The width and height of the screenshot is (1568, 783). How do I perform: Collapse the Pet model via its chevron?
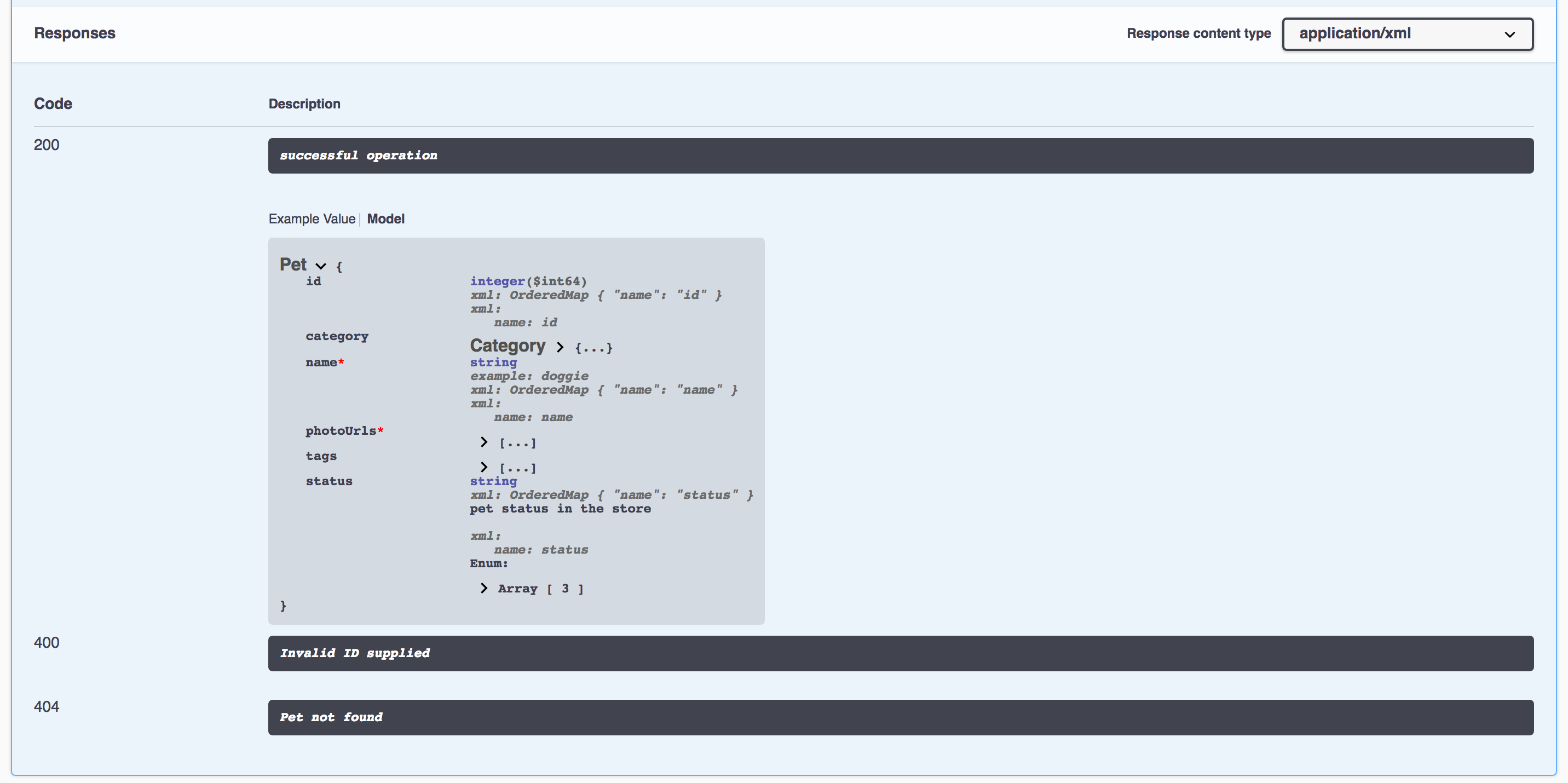click(x=321, y=266)
